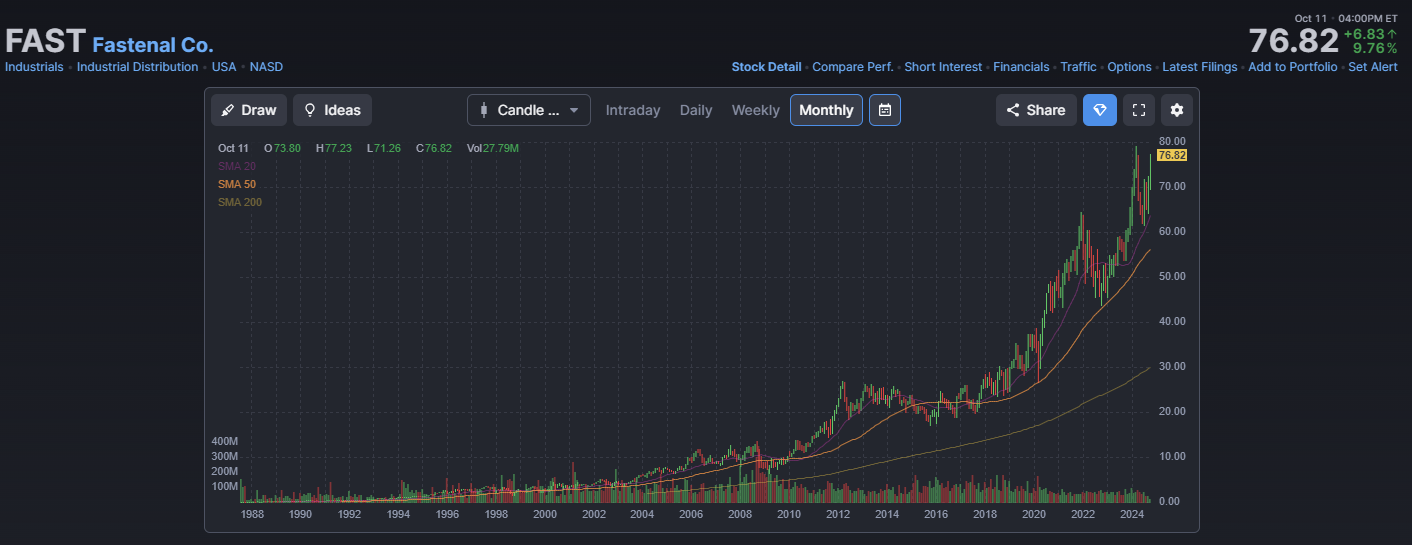Open the Options page
The width and height of the screenshot is (1412, 545).
point(1129,67)
